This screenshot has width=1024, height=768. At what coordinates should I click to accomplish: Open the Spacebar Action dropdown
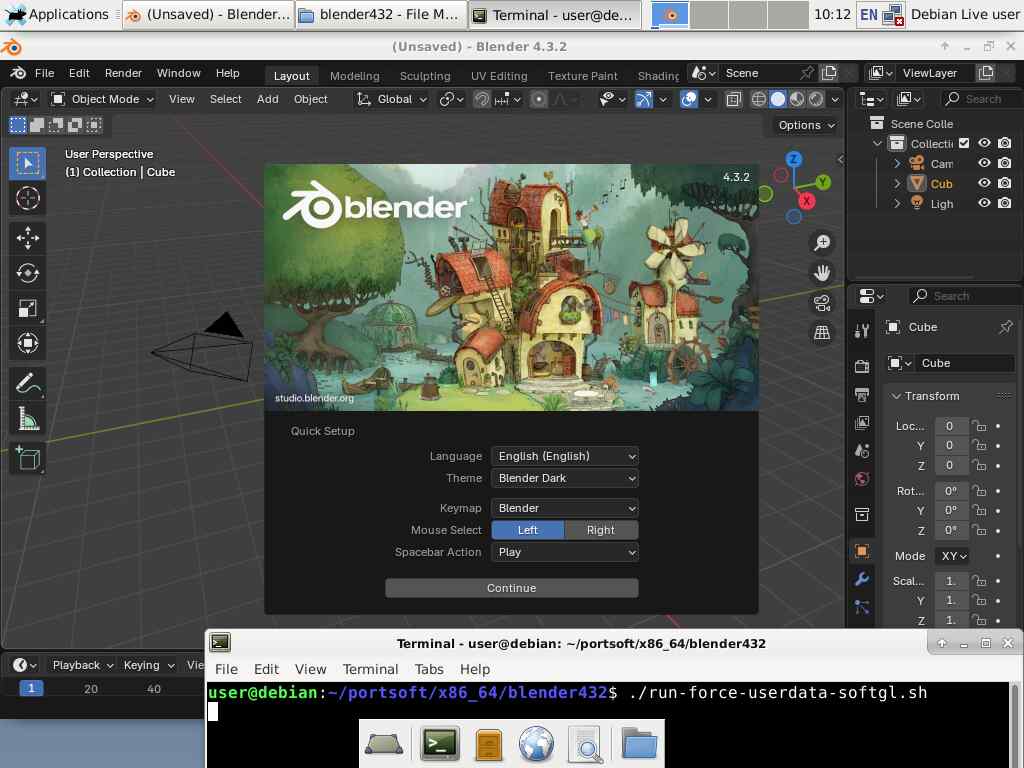565,552
